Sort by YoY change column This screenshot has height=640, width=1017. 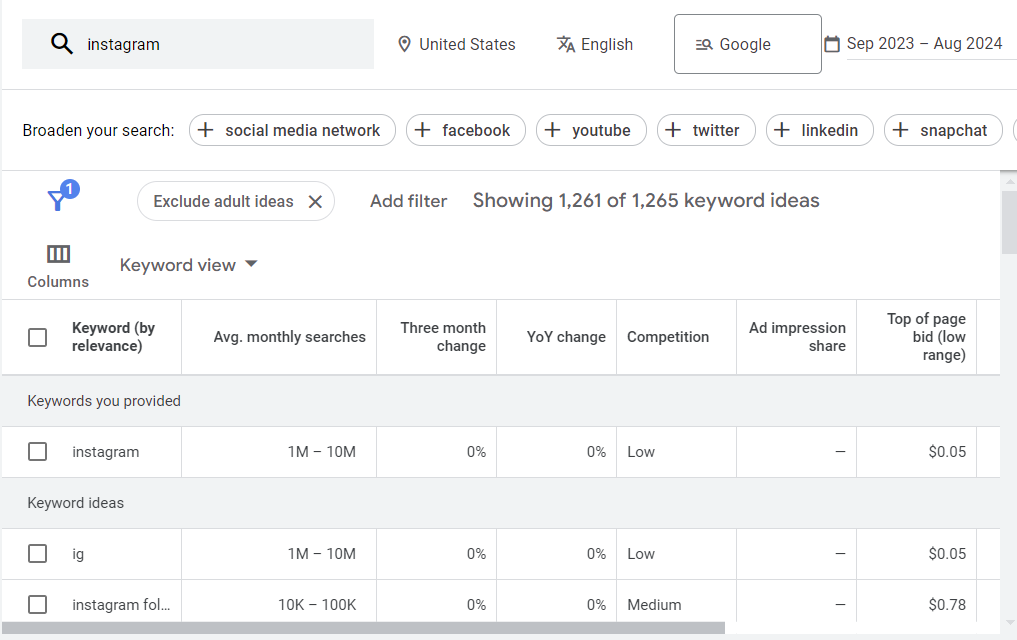pyautogui.click(x=566, y=337)
